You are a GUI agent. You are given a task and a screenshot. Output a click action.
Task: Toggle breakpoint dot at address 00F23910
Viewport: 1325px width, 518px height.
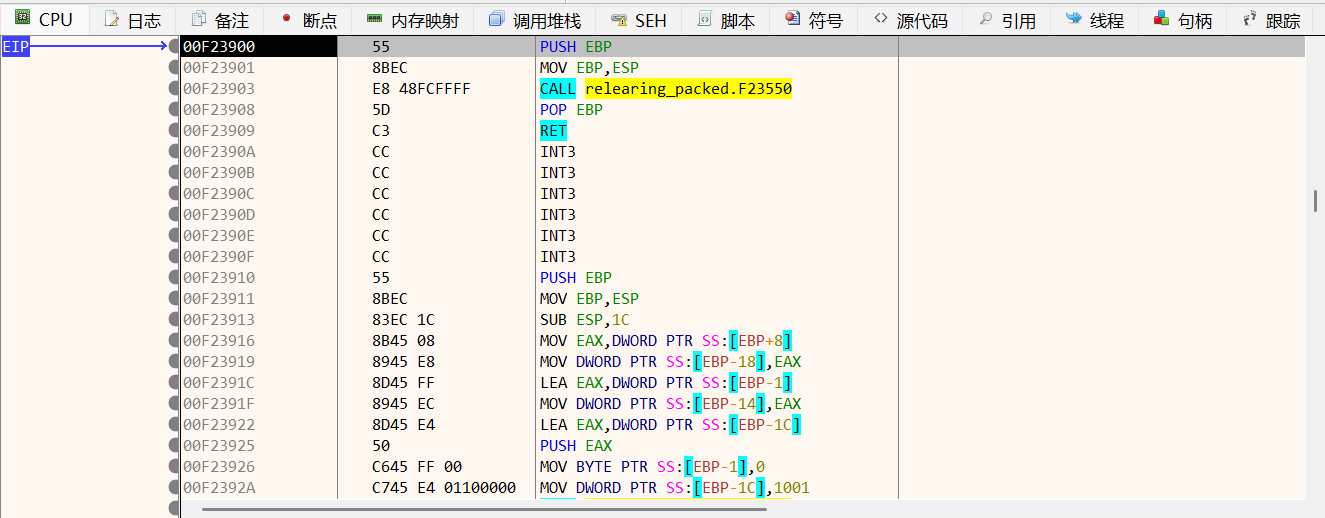(x=175, y=278)
